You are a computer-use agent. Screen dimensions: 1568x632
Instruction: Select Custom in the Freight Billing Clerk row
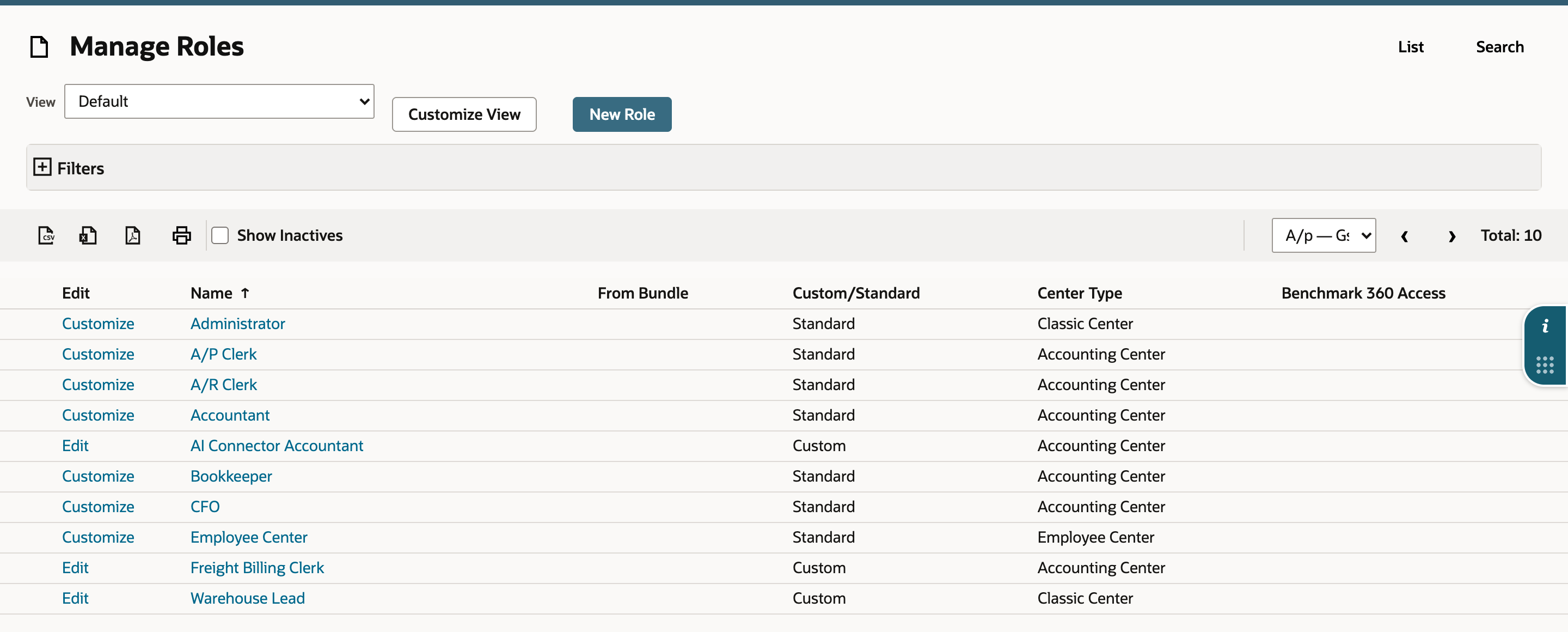pyautogui.click(x=819, y=568)
